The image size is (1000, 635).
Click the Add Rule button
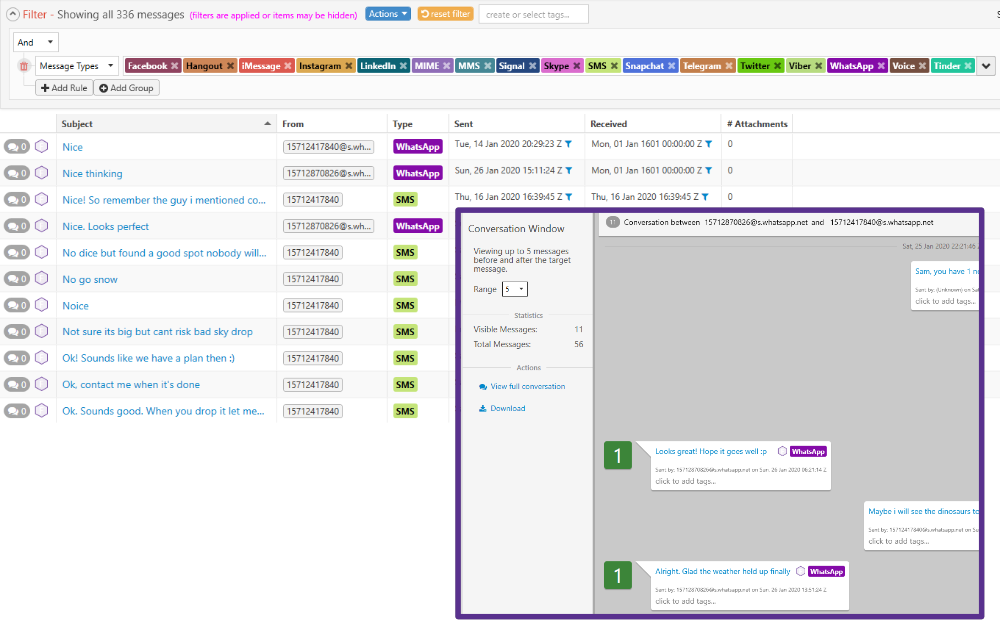coord(64,88)
